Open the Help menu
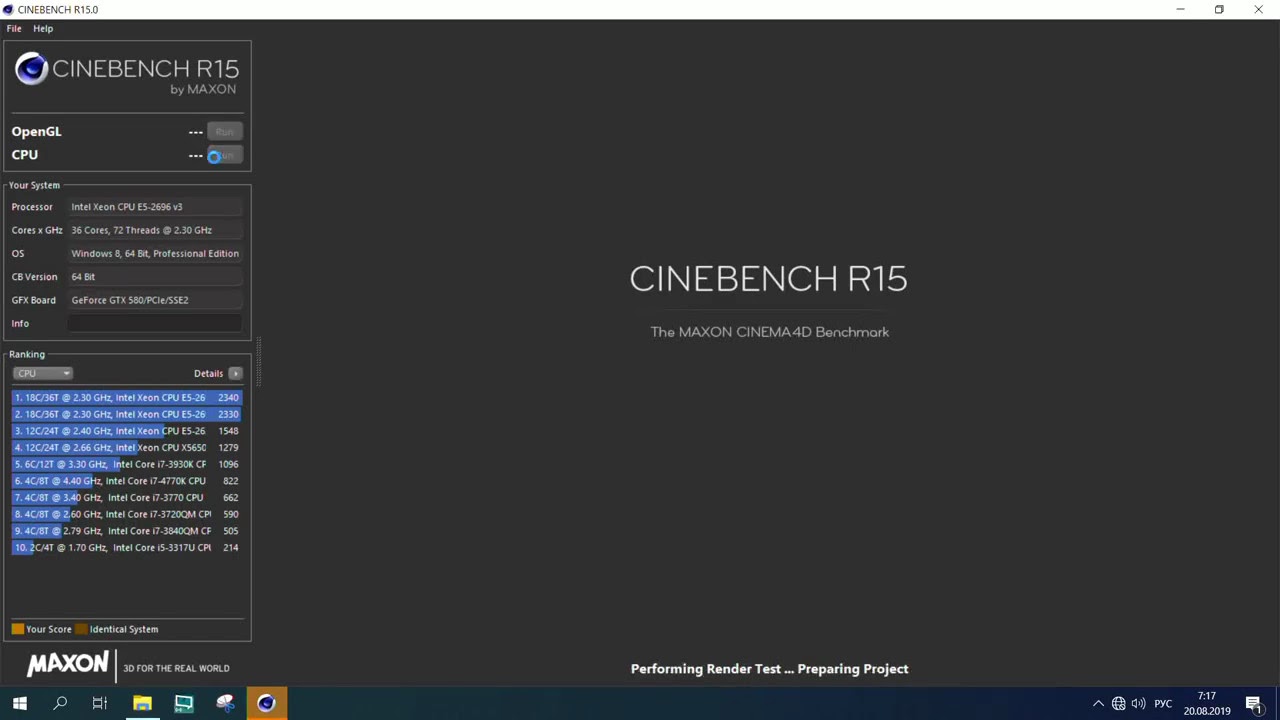The image size is (1280, 720). coord(43,28)
